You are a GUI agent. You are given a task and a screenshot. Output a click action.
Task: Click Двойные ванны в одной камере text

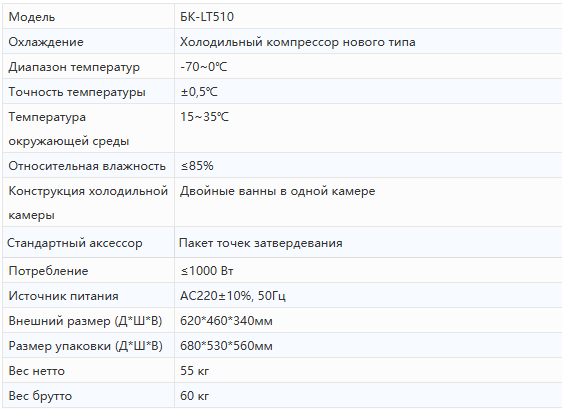[x=277, y=191]
